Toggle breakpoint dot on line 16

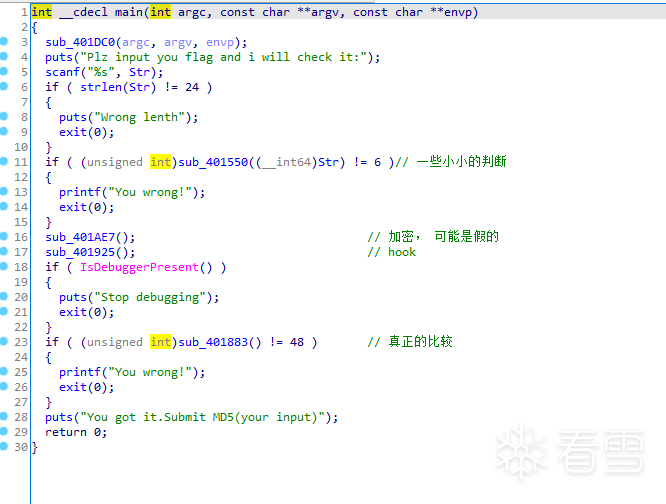[x=4, y=236]
